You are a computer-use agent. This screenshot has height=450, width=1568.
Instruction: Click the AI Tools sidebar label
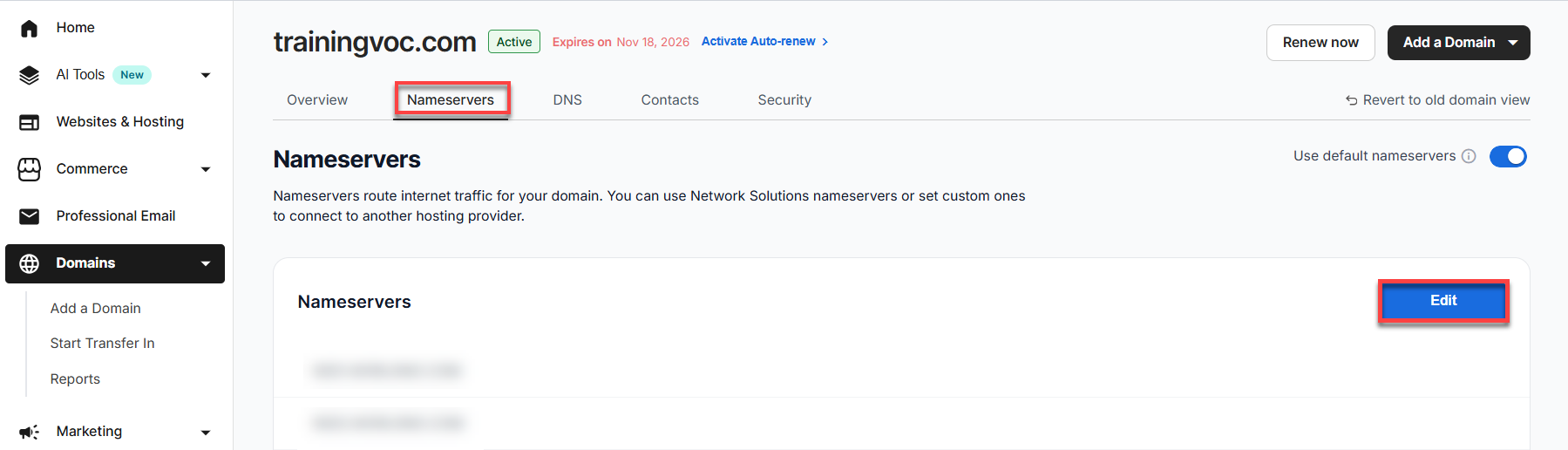pyautogui.click(x=80, y=75)
